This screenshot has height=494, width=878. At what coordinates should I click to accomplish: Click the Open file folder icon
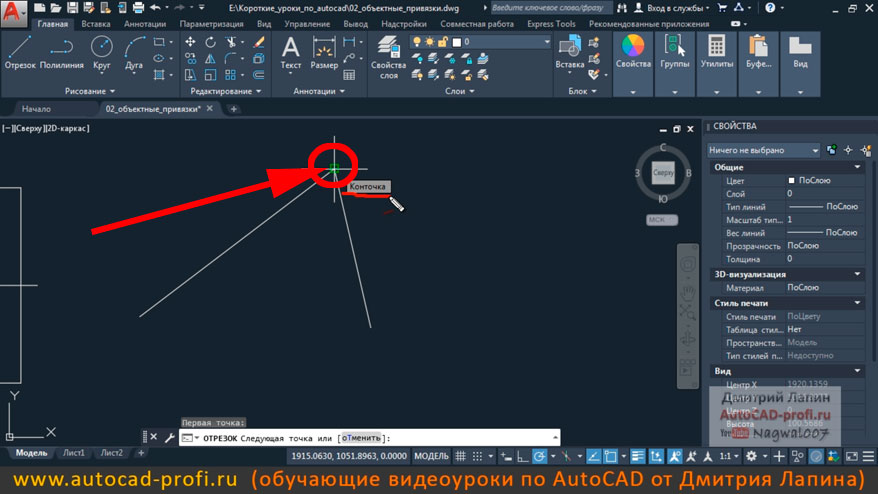(x=55, y=8)
